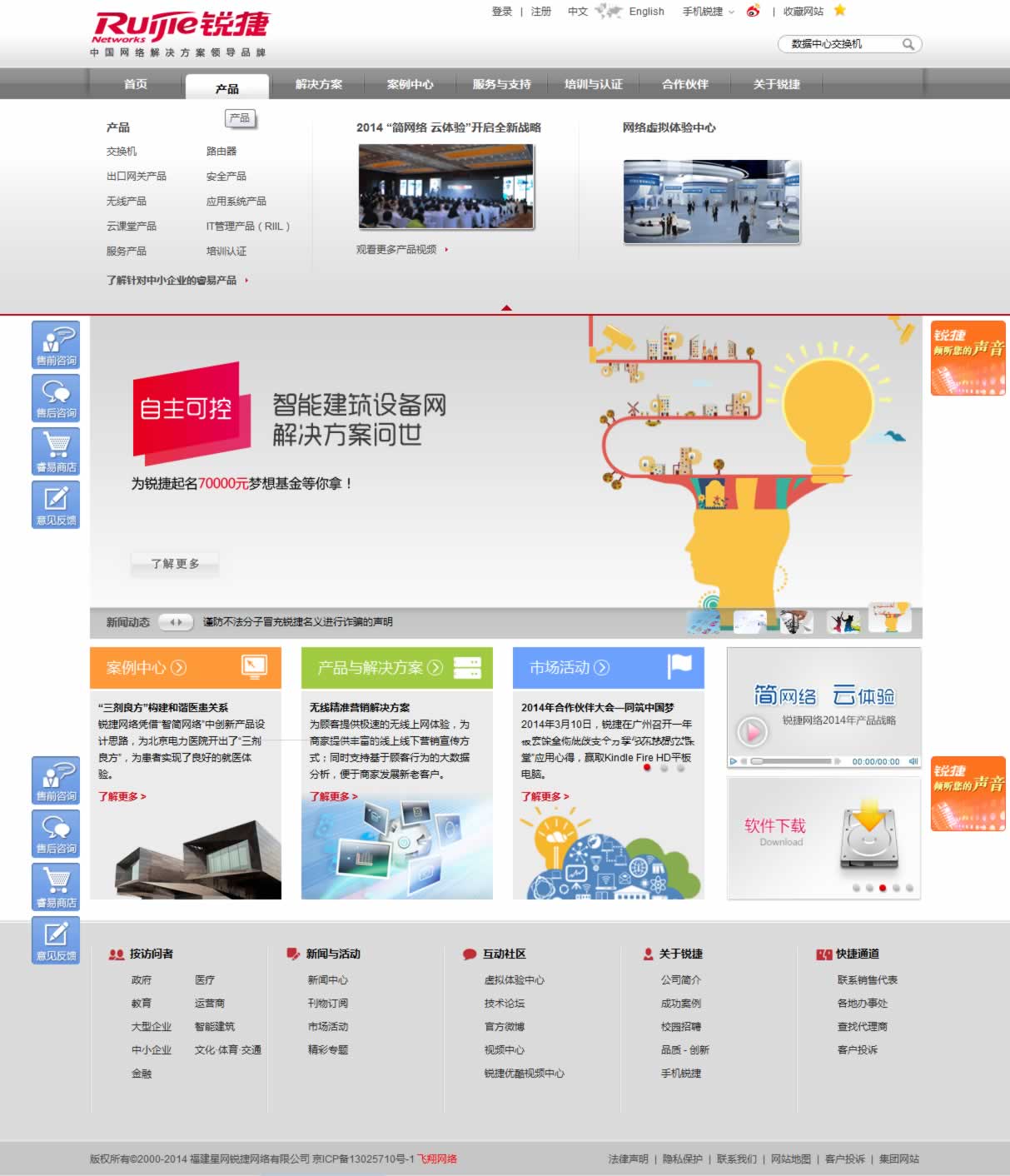
Task: Select first carousel dot in download panel
Action: tap(856, 888)
